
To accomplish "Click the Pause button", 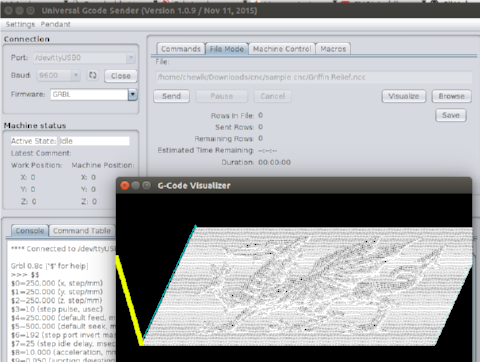I will coord(222,96).
